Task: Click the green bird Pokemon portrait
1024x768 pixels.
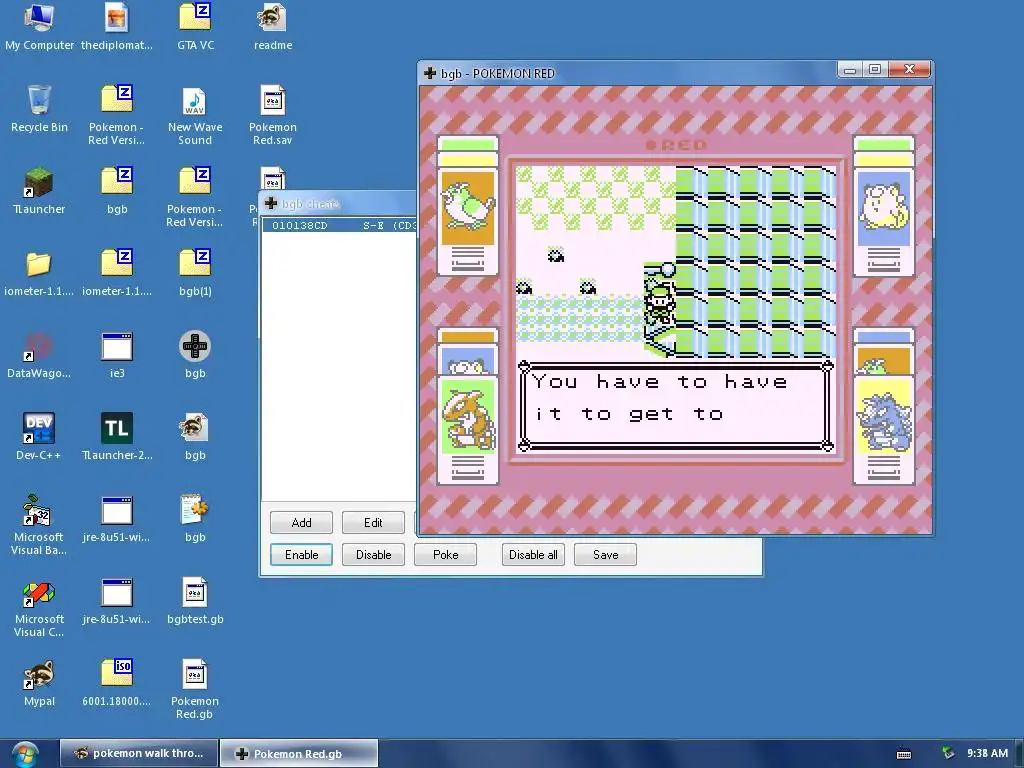Action: (468, 208)
